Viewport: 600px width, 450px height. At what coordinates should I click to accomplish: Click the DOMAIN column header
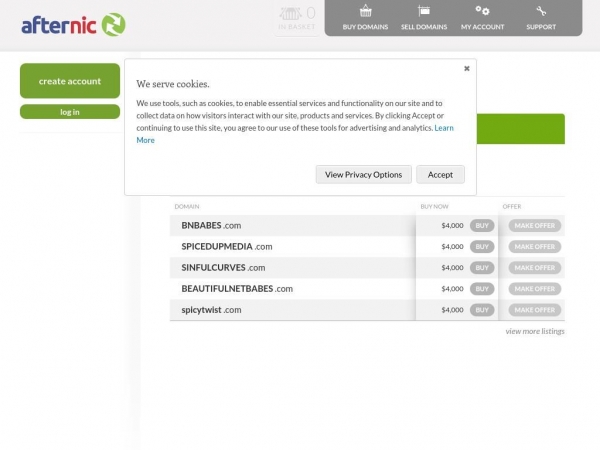coord(187,206)
